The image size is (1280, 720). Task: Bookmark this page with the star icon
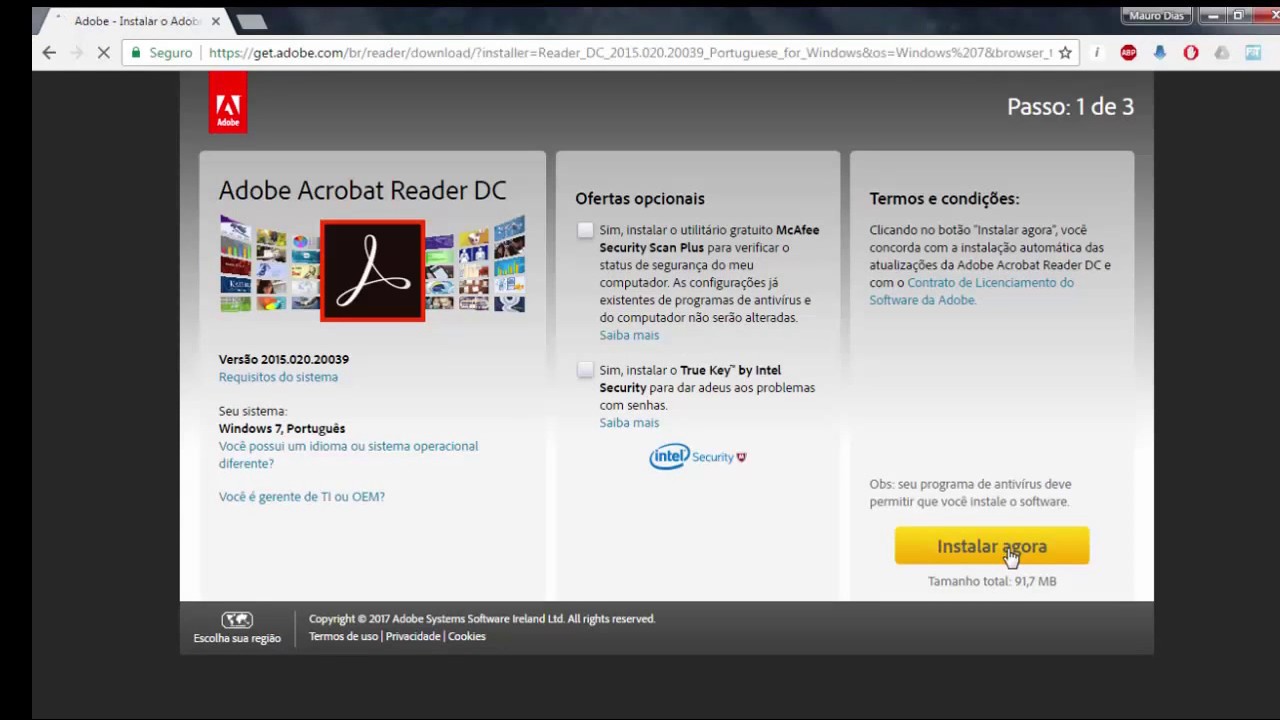(1065, 53)
